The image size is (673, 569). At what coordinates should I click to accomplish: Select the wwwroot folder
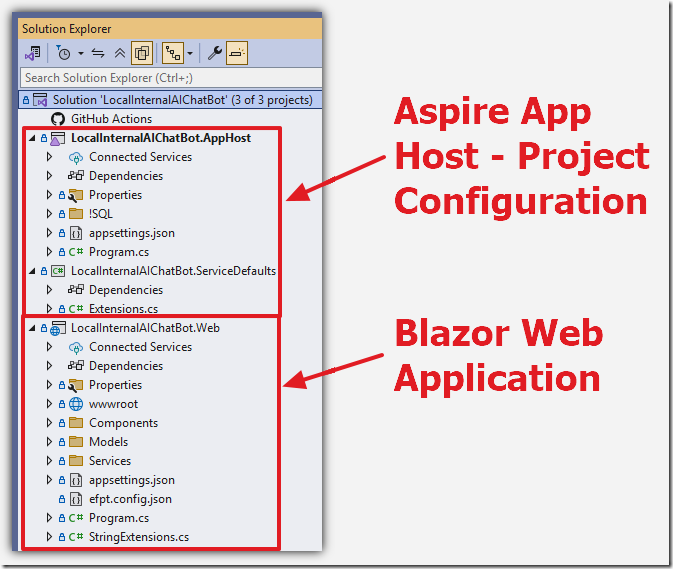click(x=113, y=404)
